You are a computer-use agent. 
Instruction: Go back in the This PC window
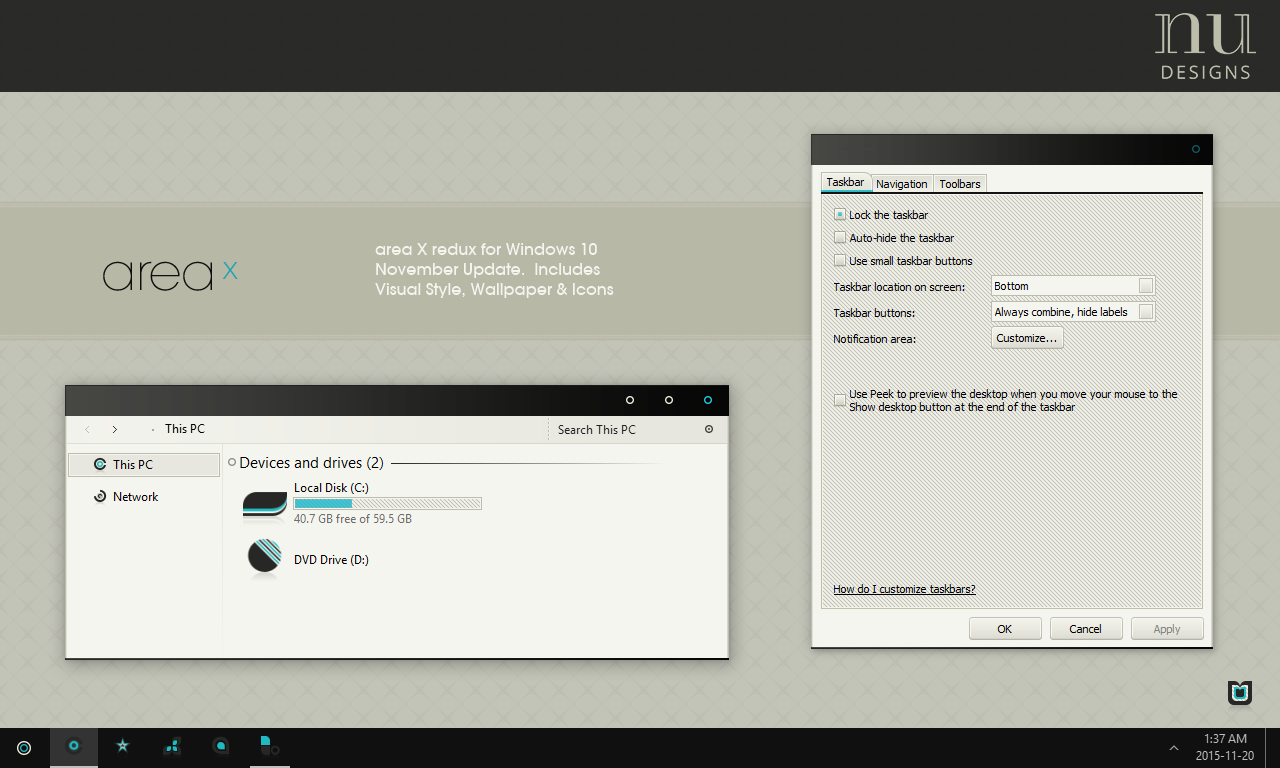[x=87, y=429]
